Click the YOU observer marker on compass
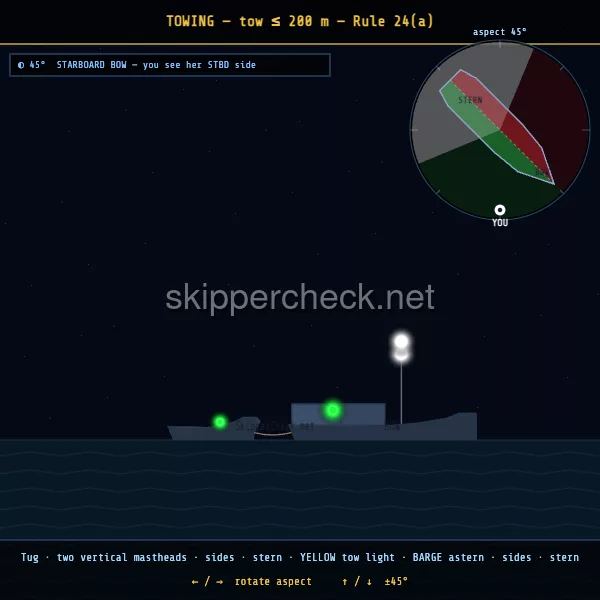Screen dimensions: 600x600 tap(500, 210)
